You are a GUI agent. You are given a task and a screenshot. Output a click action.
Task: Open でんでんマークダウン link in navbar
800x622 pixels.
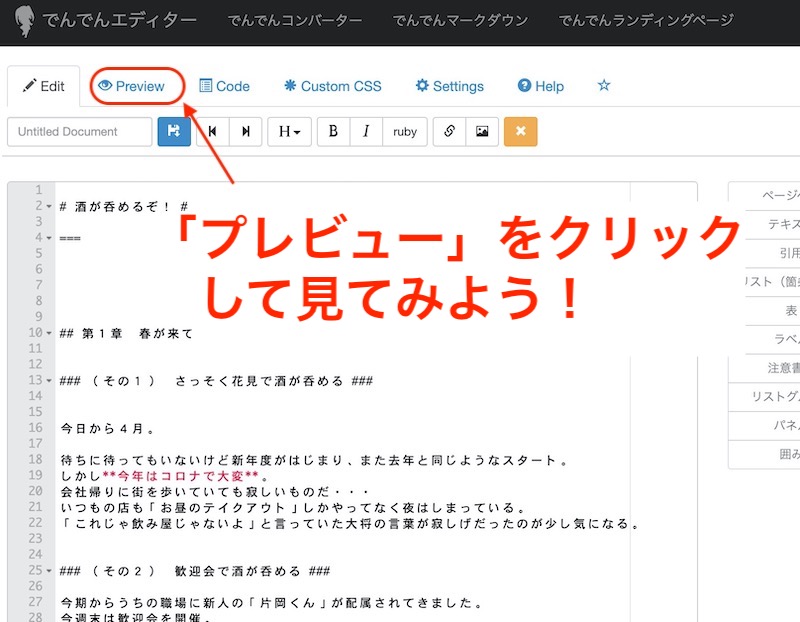pyautogui.click(x=460, y=20)
